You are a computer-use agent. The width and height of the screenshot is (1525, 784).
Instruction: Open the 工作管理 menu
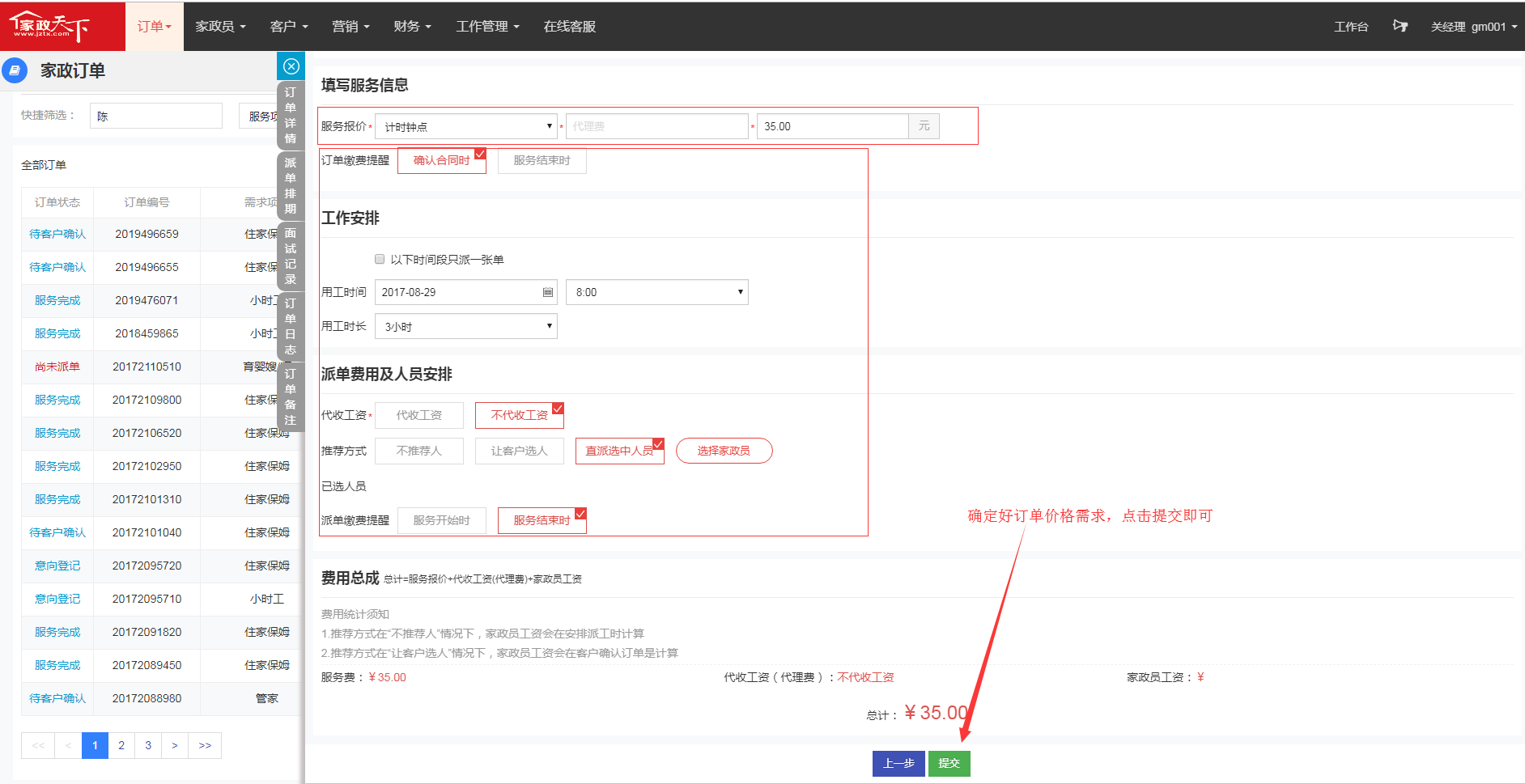pyautogui.click(x=487, y=26)
